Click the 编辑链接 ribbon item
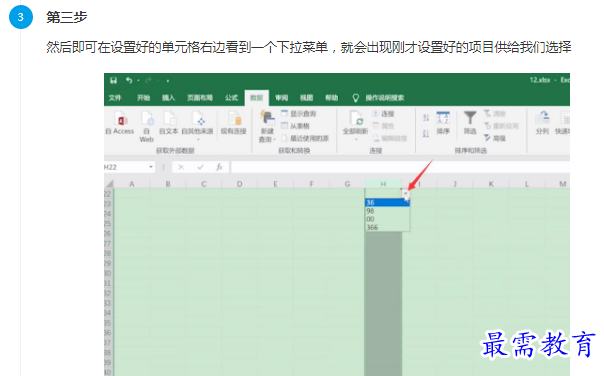 pos(390,138)
